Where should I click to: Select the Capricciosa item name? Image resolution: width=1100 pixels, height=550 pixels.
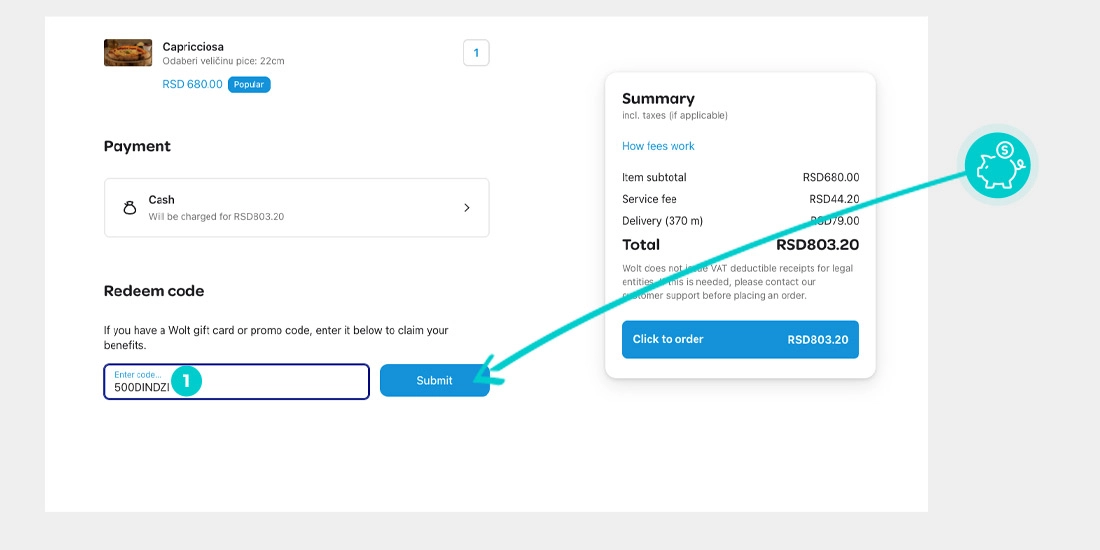tap(193, 46)
